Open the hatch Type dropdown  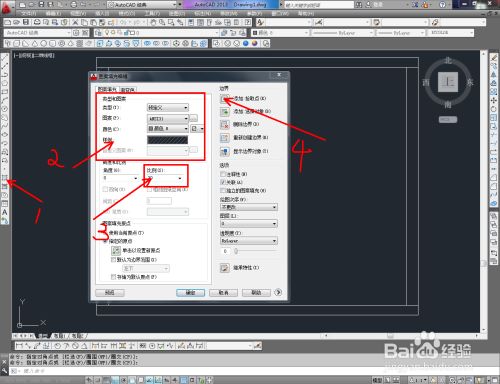pos(168,108)
